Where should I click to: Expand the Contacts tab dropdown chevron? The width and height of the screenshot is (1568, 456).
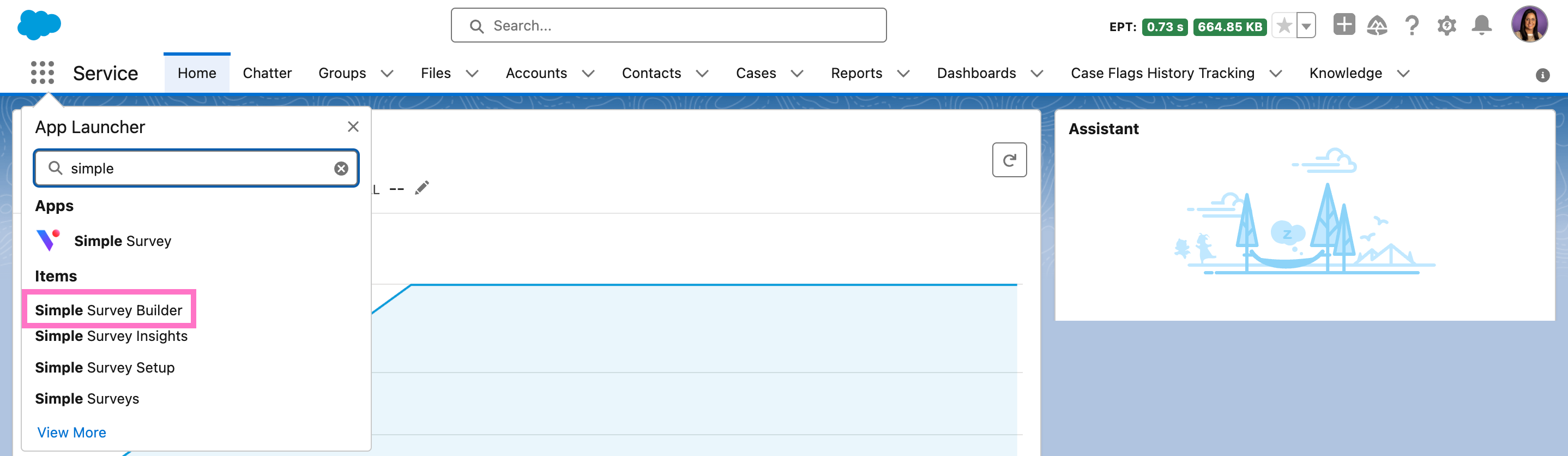tap(702, 74)
